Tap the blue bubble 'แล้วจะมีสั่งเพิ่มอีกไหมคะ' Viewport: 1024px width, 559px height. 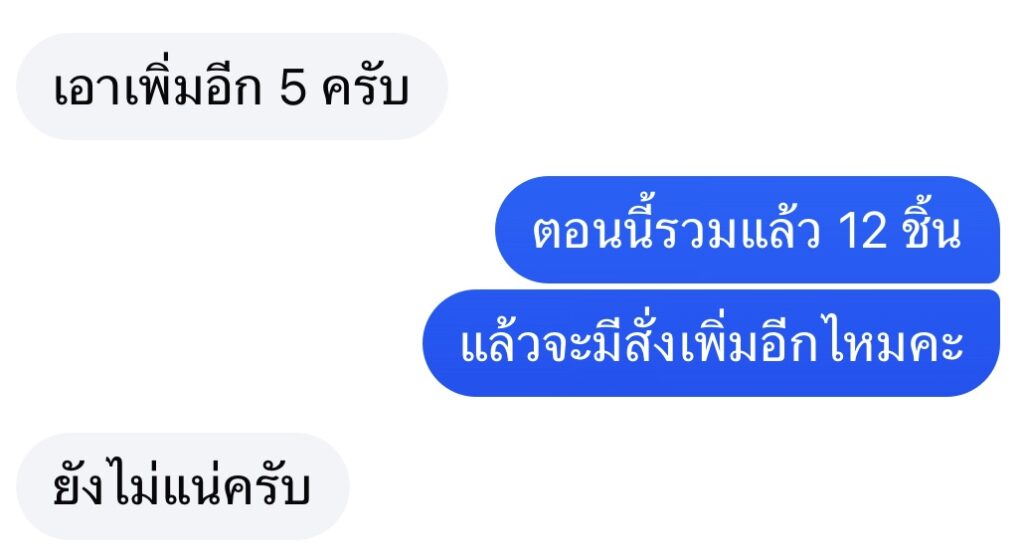click(711, 343)
